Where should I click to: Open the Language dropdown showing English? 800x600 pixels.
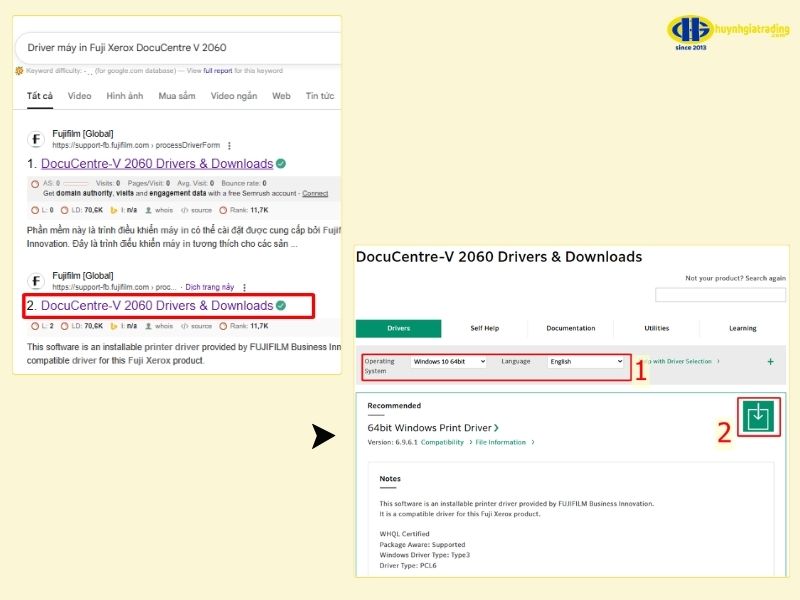586,361
